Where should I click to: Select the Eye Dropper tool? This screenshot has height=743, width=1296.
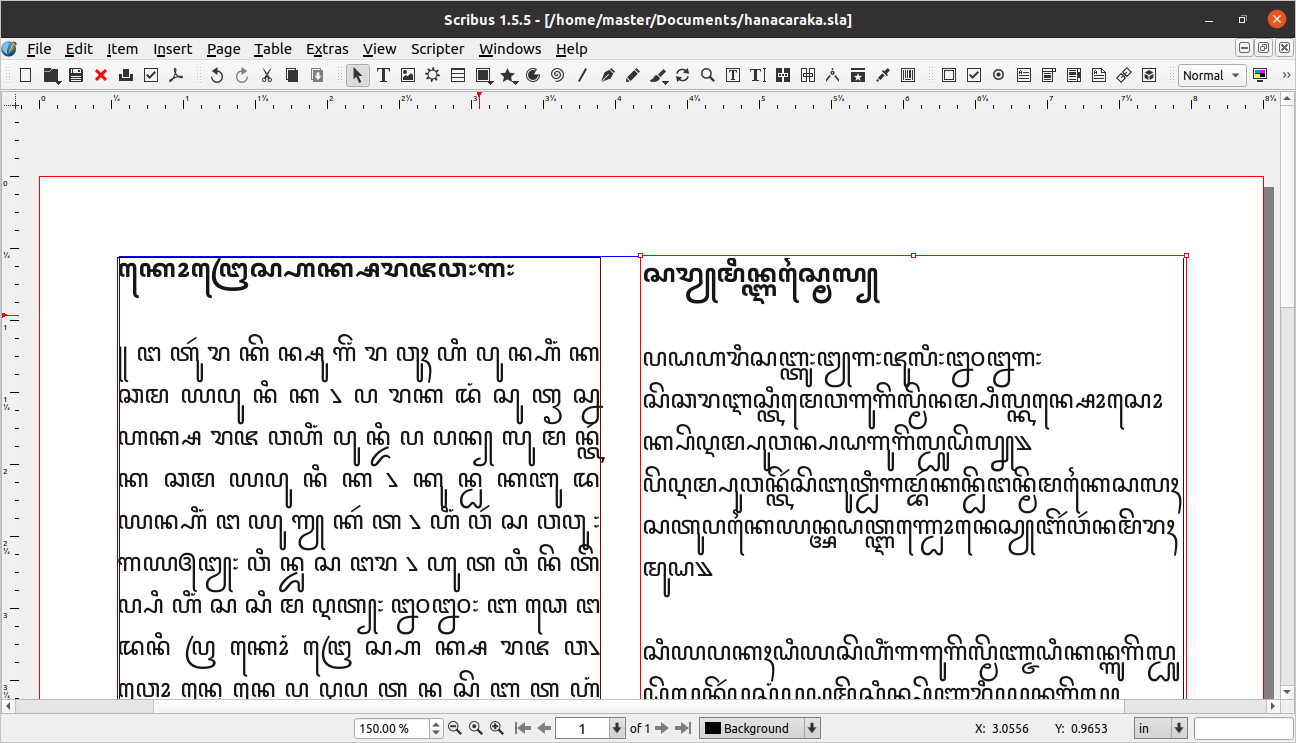click(883, 75)
